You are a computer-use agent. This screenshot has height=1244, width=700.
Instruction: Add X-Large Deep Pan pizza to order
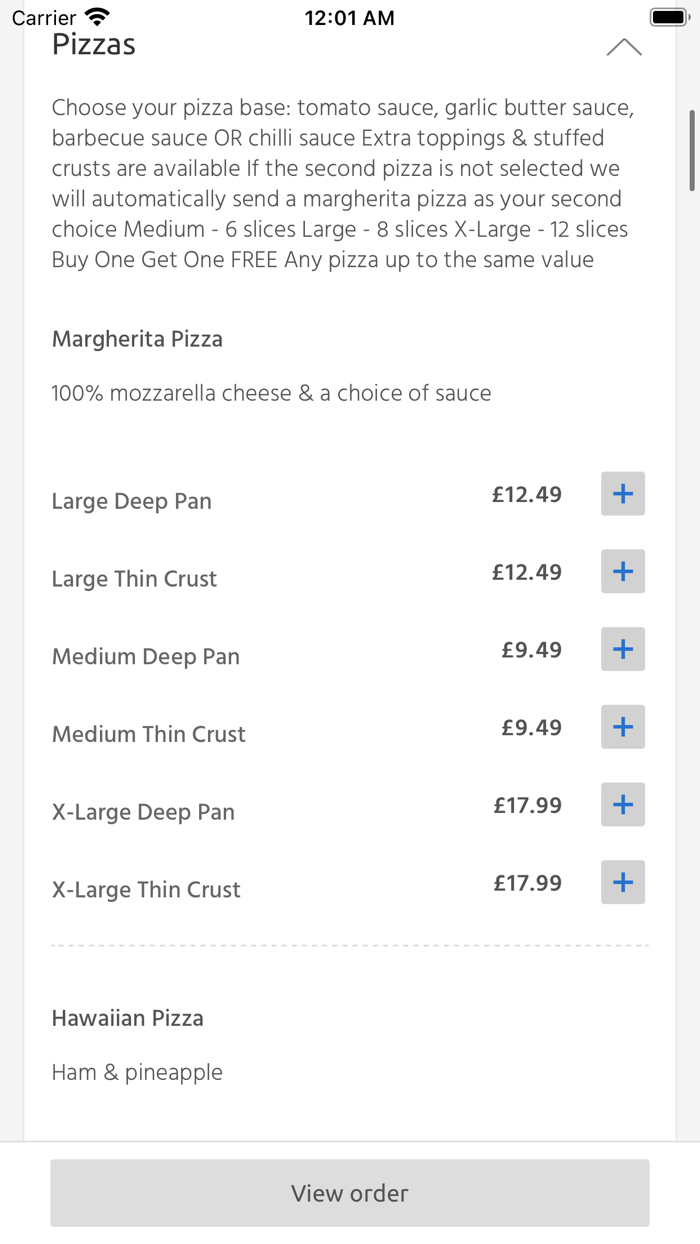click(x=622, y=804)
